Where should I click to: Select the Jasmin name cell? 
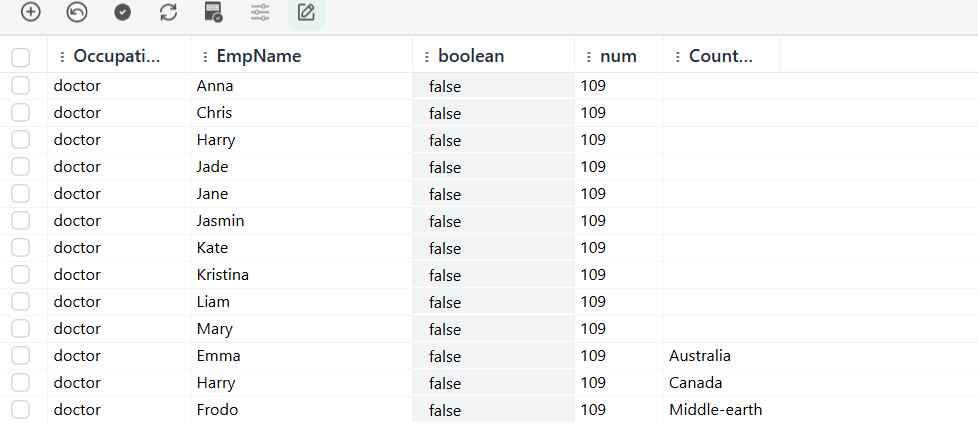click(302, 220)
